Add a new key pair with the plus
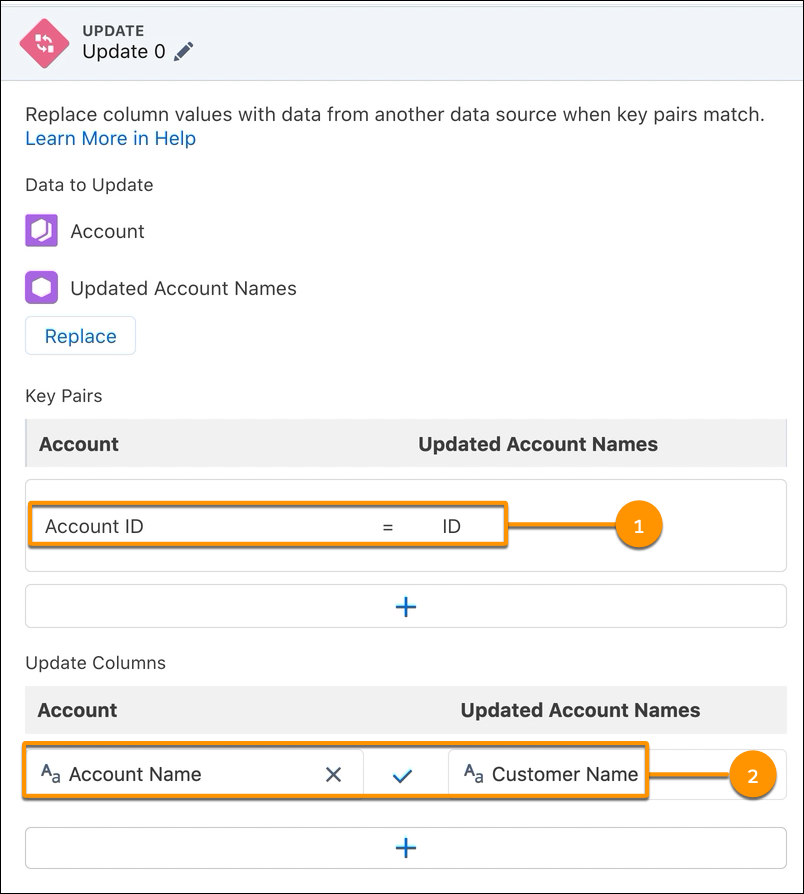Image resolution: width=804 pixels, height=894 pixels. [405, 607]
